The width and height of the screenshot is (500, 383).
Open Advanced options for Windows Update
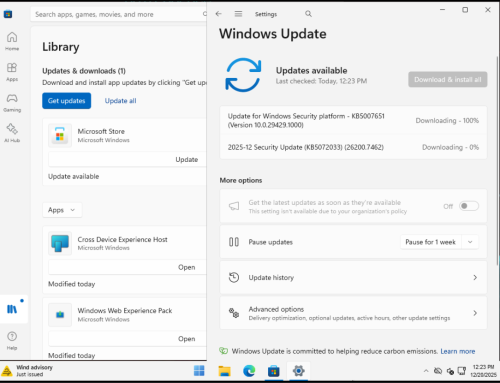coord(353,313)
